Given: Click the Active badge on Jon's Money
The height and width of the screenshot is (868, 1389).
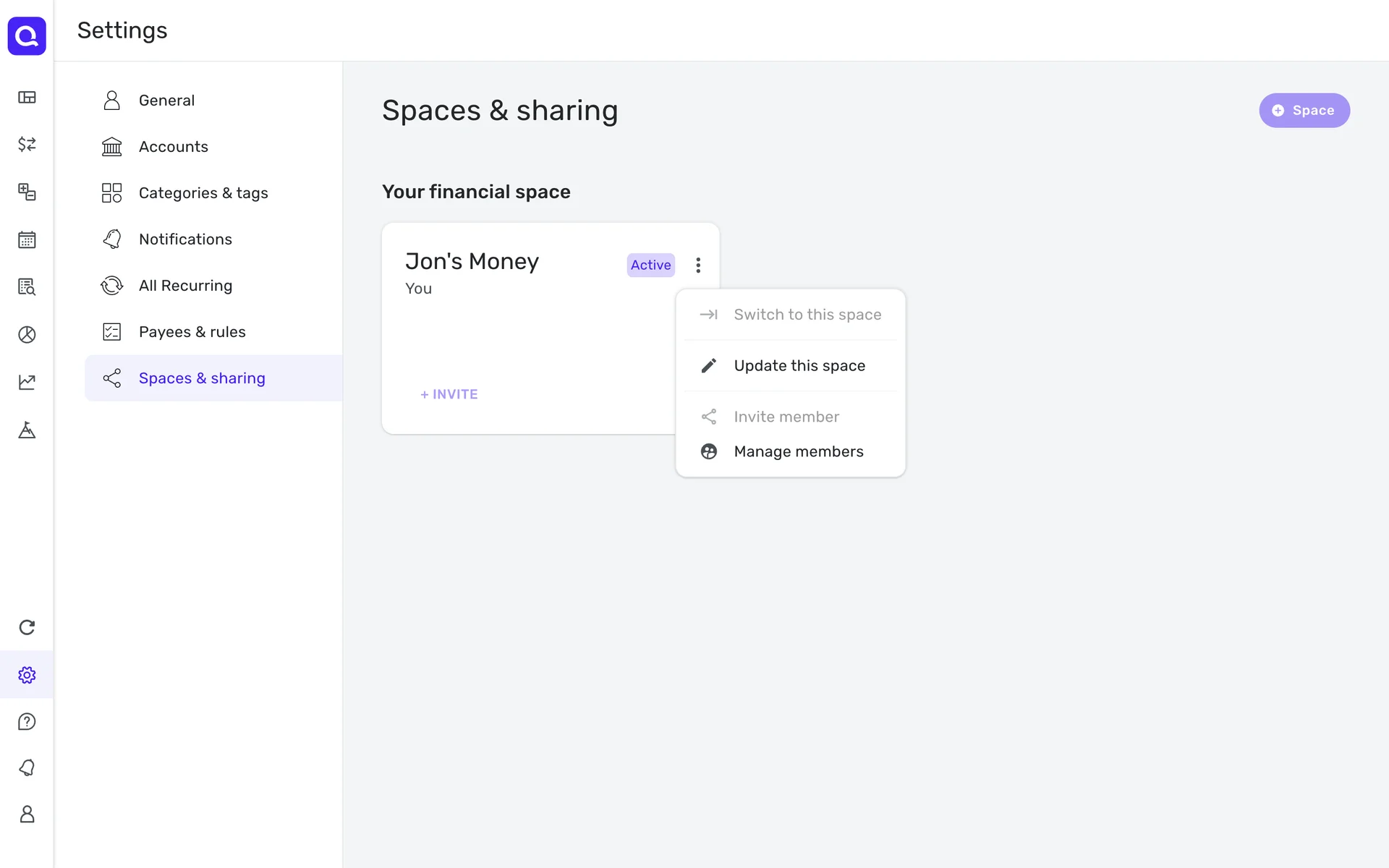Looking at the screenshot, I should click(x=650, y=265).
